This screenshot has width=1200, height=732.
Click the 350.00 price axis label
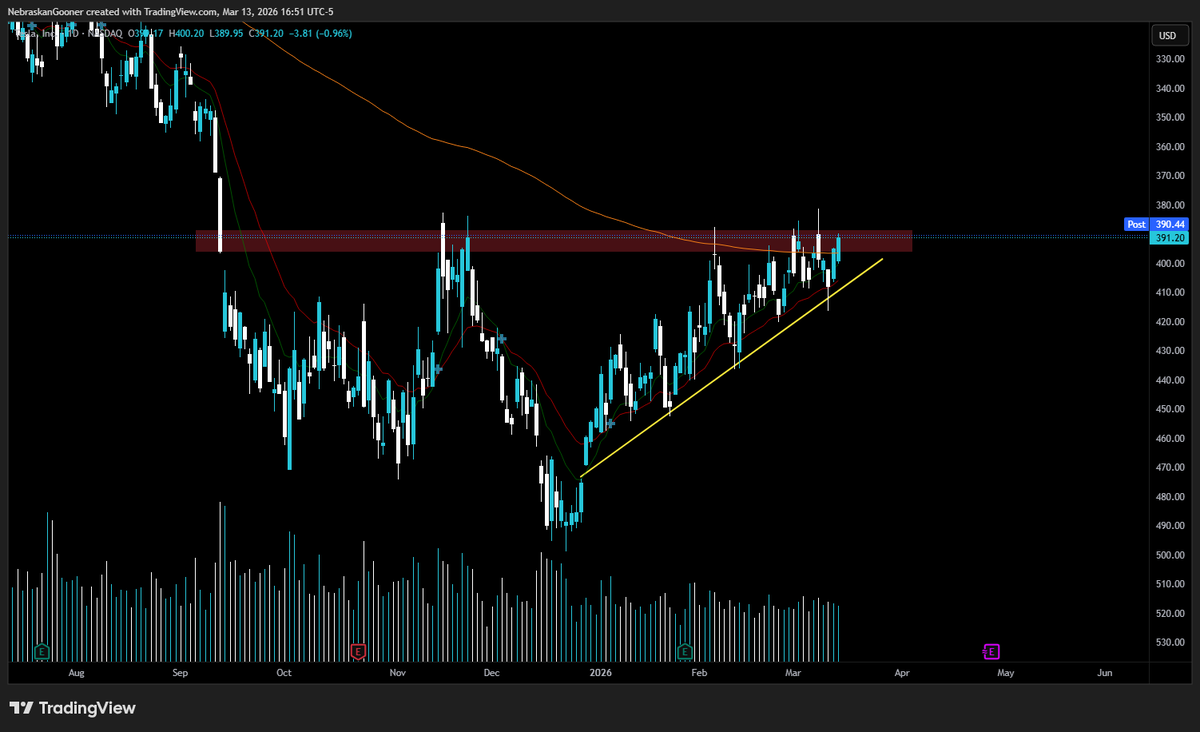1169,117
